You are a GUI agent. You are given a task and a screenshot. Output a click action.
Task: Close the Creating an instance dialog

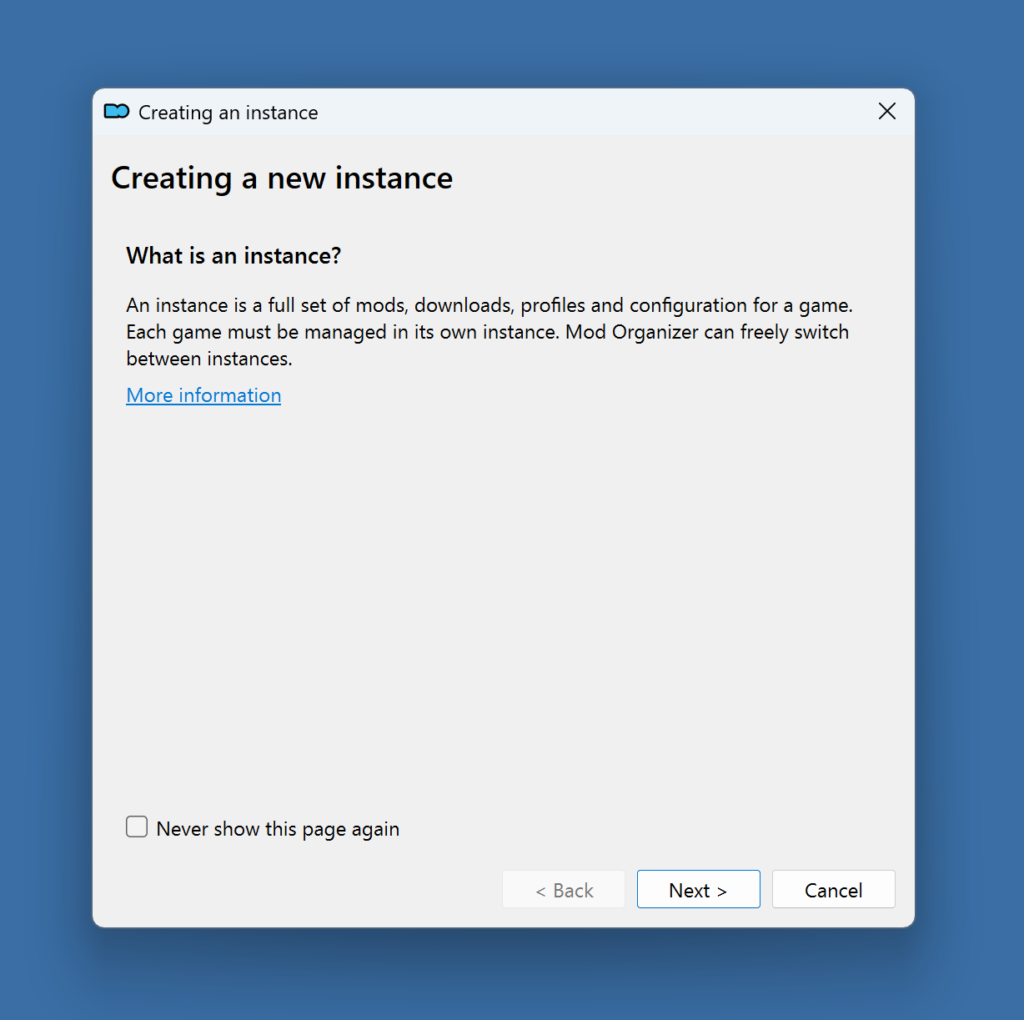click(x=886, y=112)
